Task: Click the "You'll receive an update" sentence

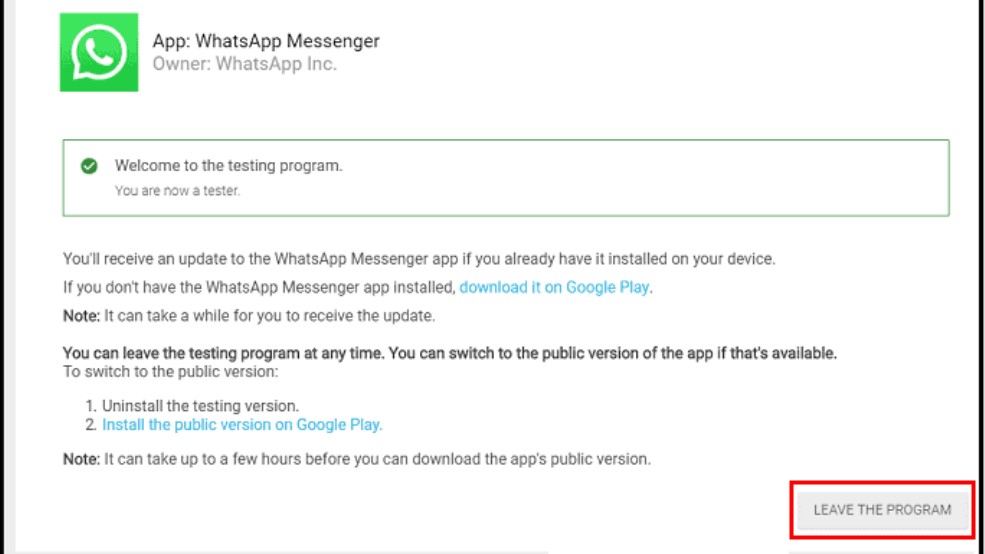Action: click(419, 259)
